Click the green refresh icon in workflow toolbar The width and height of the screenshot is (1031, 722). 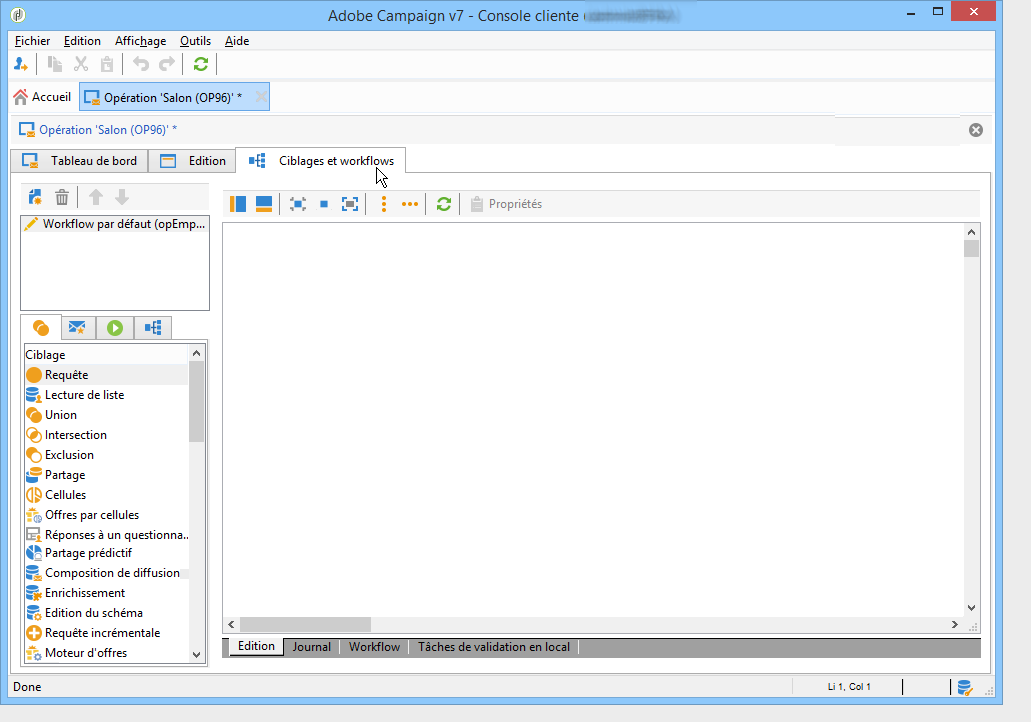(x=444, y=204)
